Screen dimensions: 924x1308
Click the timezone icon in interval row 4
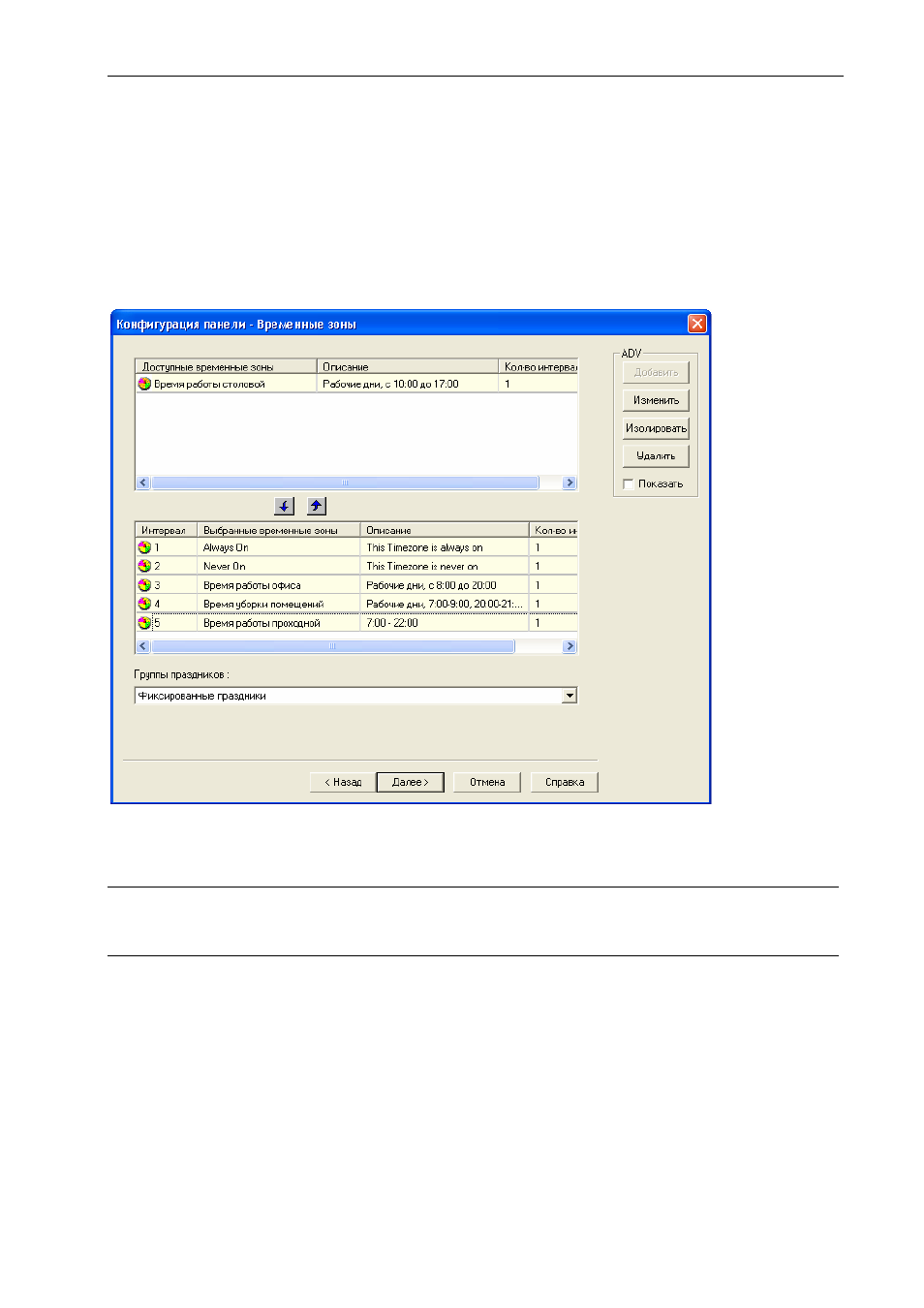point(144,604)
